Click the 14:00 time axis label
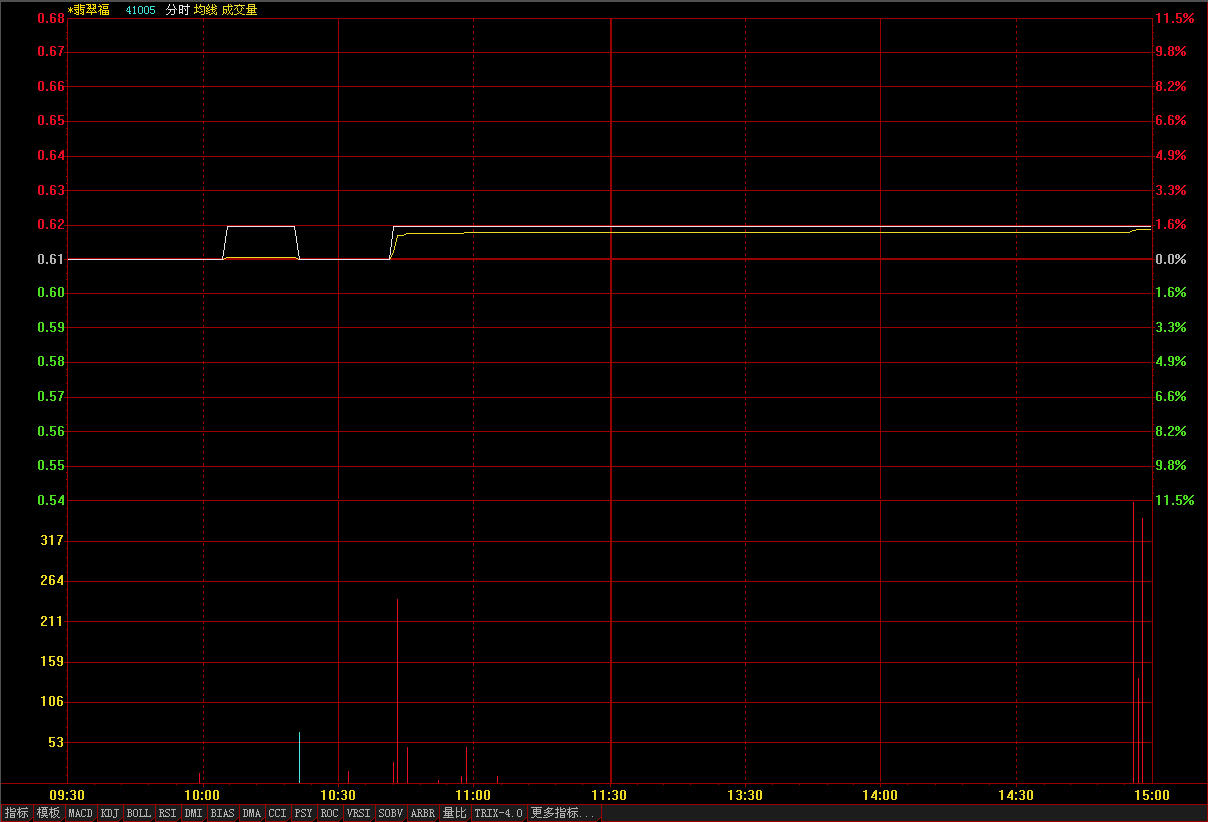The image size is (1208, 822). (880, 795)
